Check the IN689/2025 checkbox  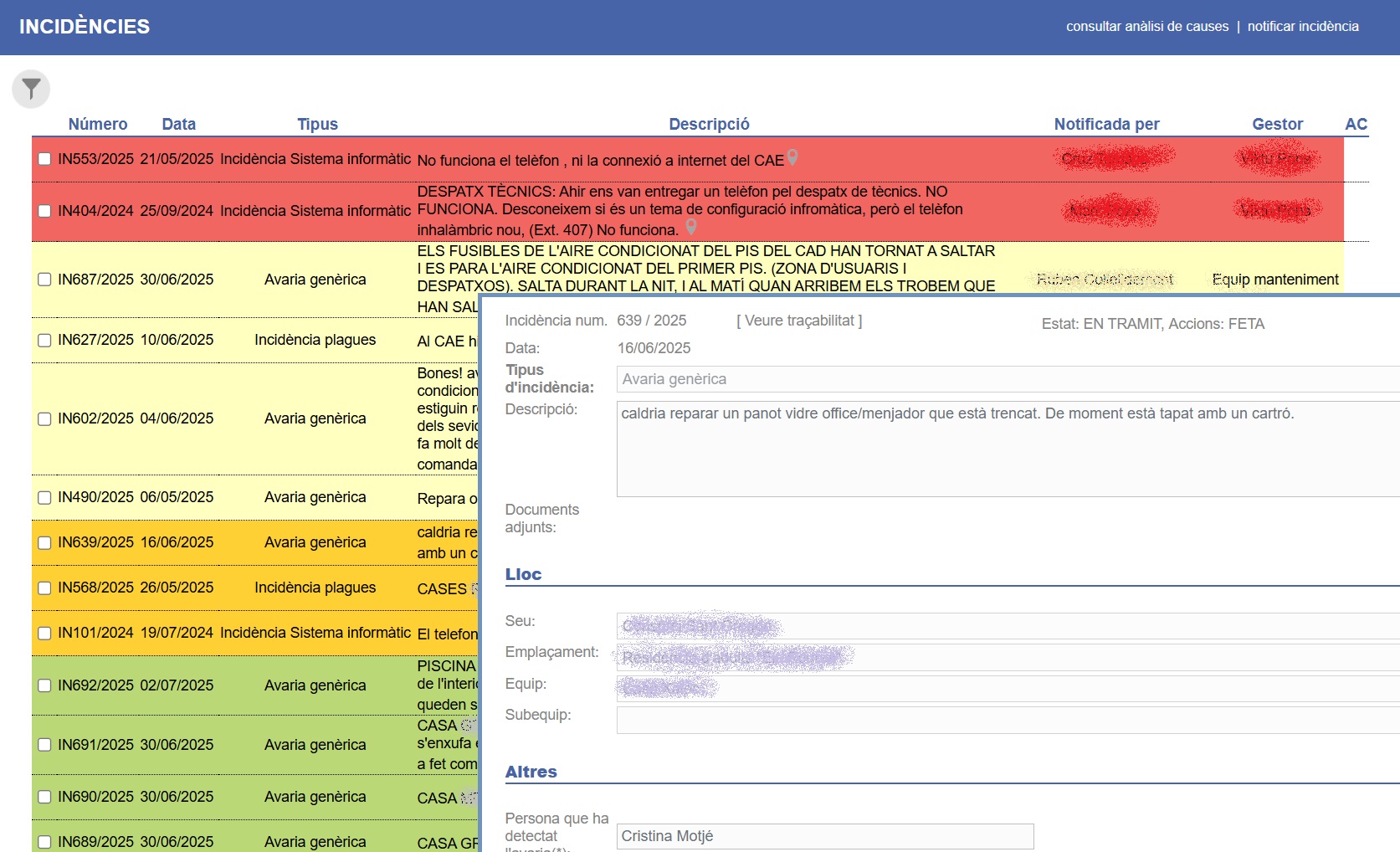[x=44, y=842]
